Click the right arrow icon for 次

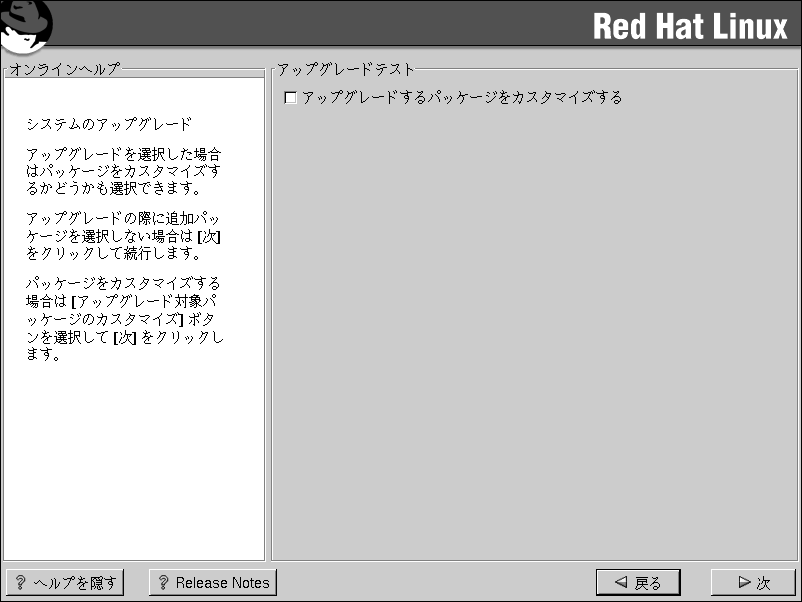tap(743, 583)
